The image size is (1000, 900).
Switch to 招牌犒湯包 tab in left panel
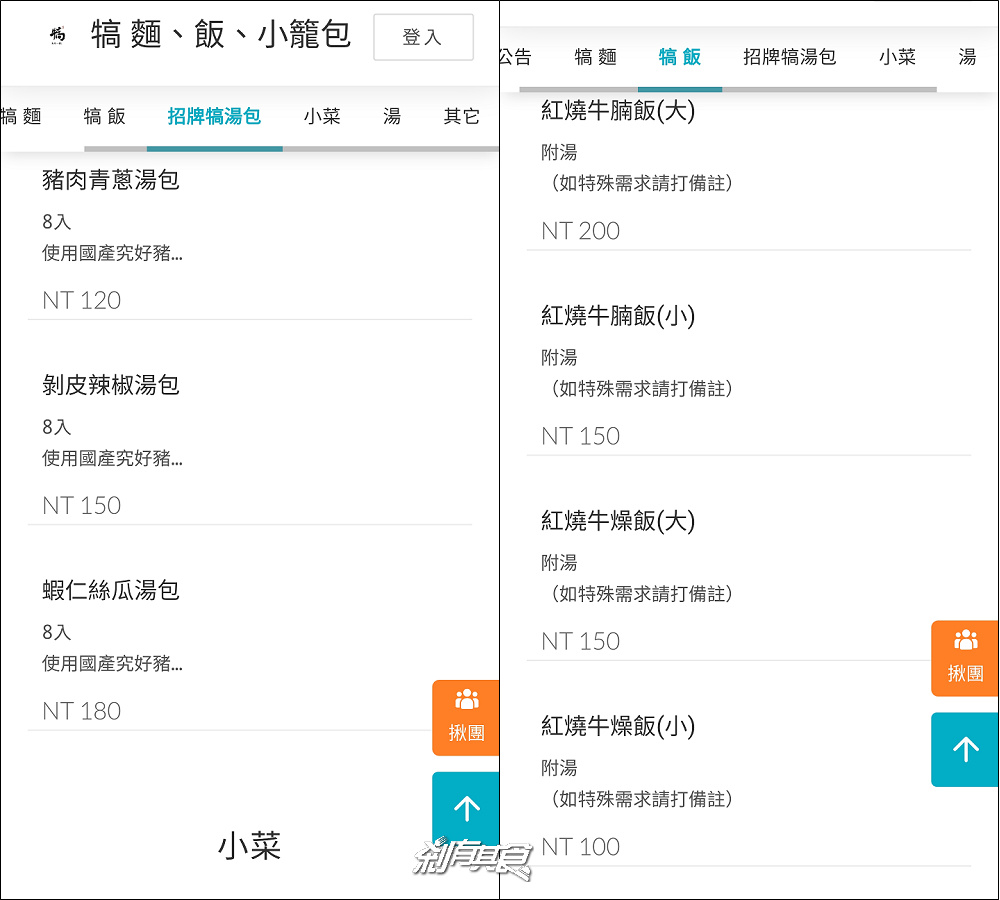[214, 116]
